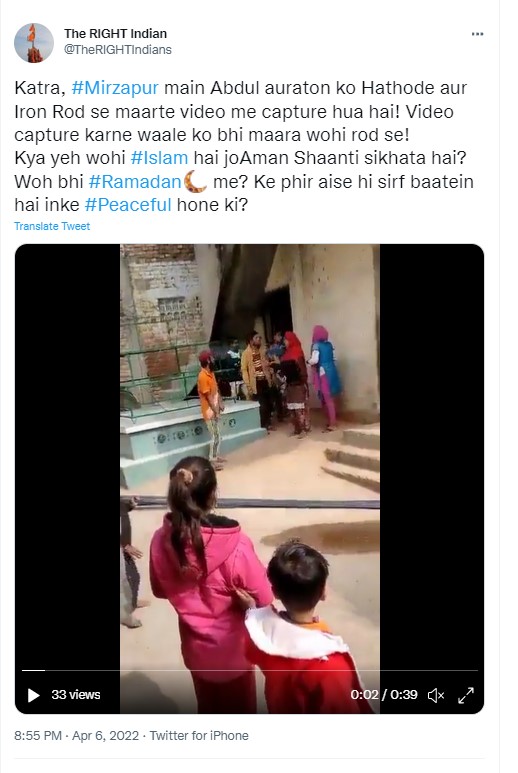This screenshot has width=518, height=773.
Task: Open the #Islam hashtag
Action: click(159, 158)
